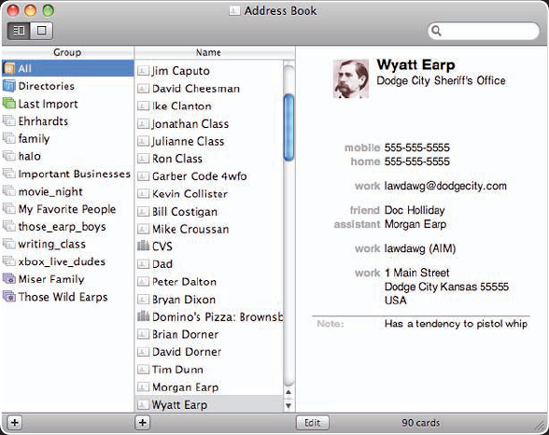Image resolution: width=549 pixels, height=435 pixels.
Task: Click the scroll down arrow
Action: point(289,406)
